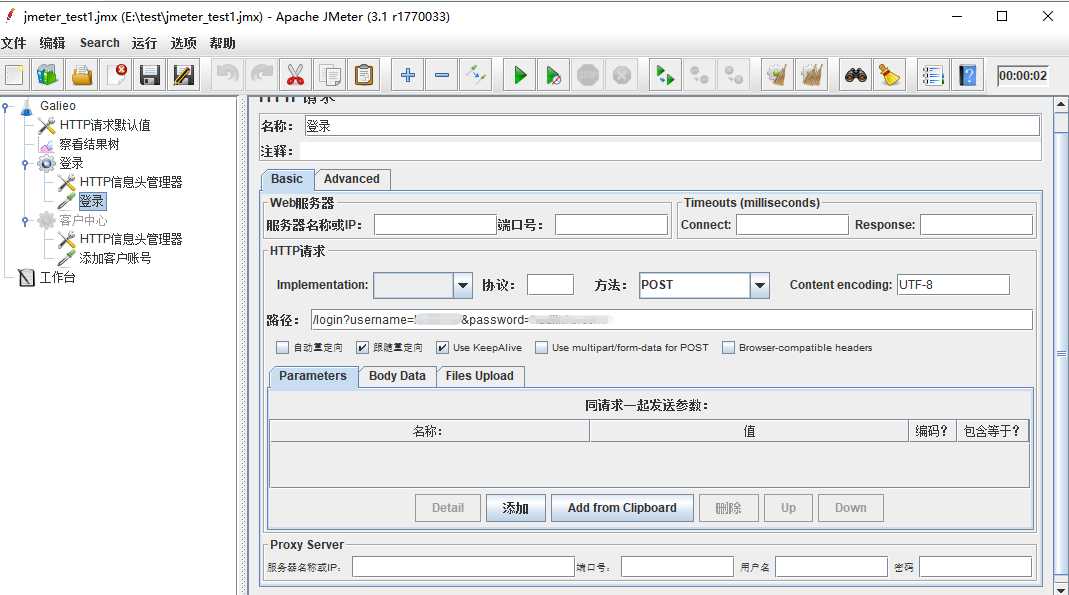This screenshot has width=1069, height=595.
Task: Click the Cut scissors icon
Action: click(x=295, y=75)
